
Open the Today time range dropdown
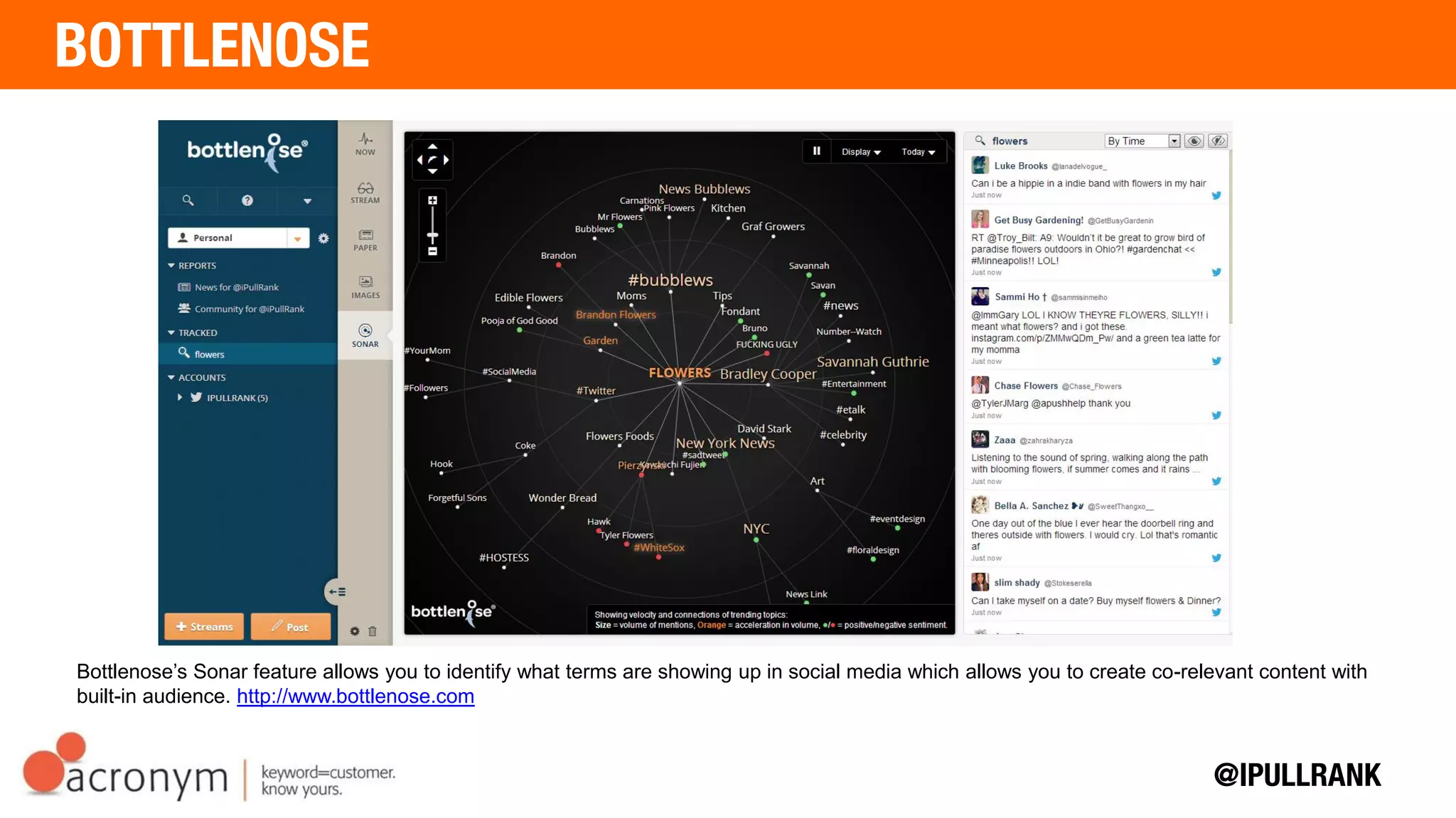pyautogui.click(x=919, y=152)
